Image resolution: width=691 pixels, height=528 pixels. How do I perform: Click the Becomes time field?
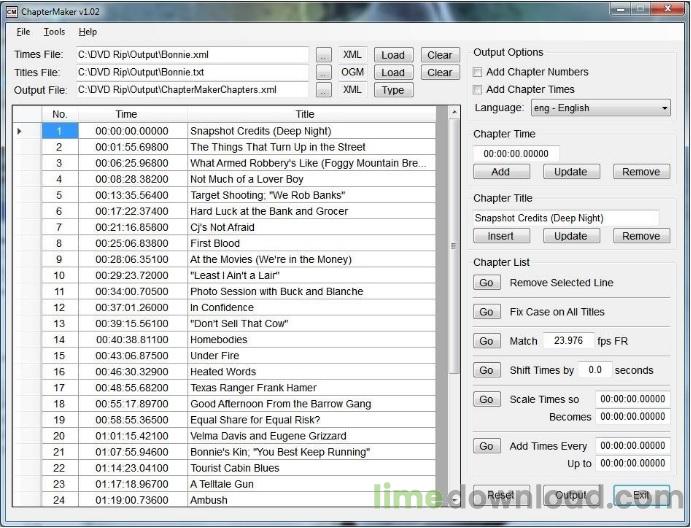coord(633,416)
